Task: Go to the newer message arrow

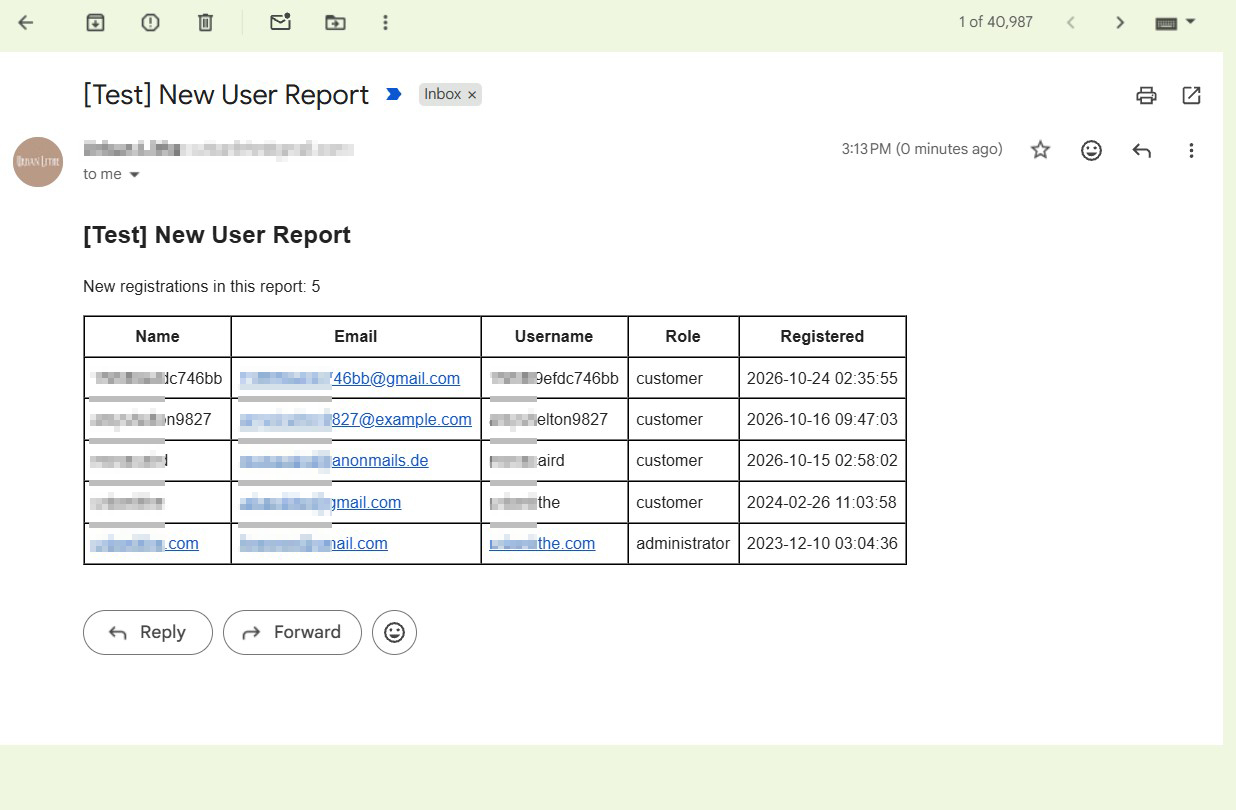Action: tap(1070, 22)
